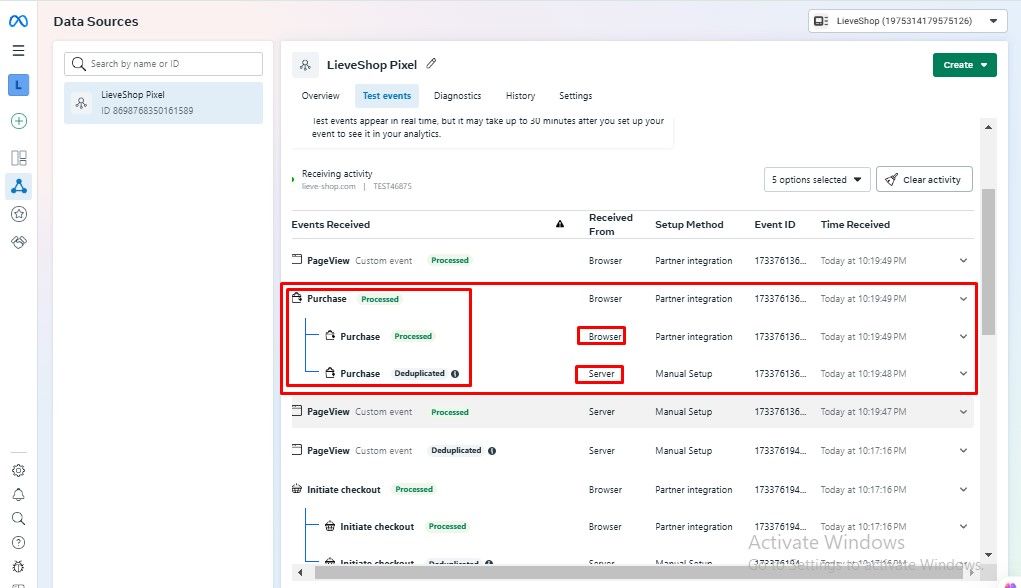Viewport: 1021px width, 588px height.
Task: Click the Receiving activity label
Action: (337, 174)
